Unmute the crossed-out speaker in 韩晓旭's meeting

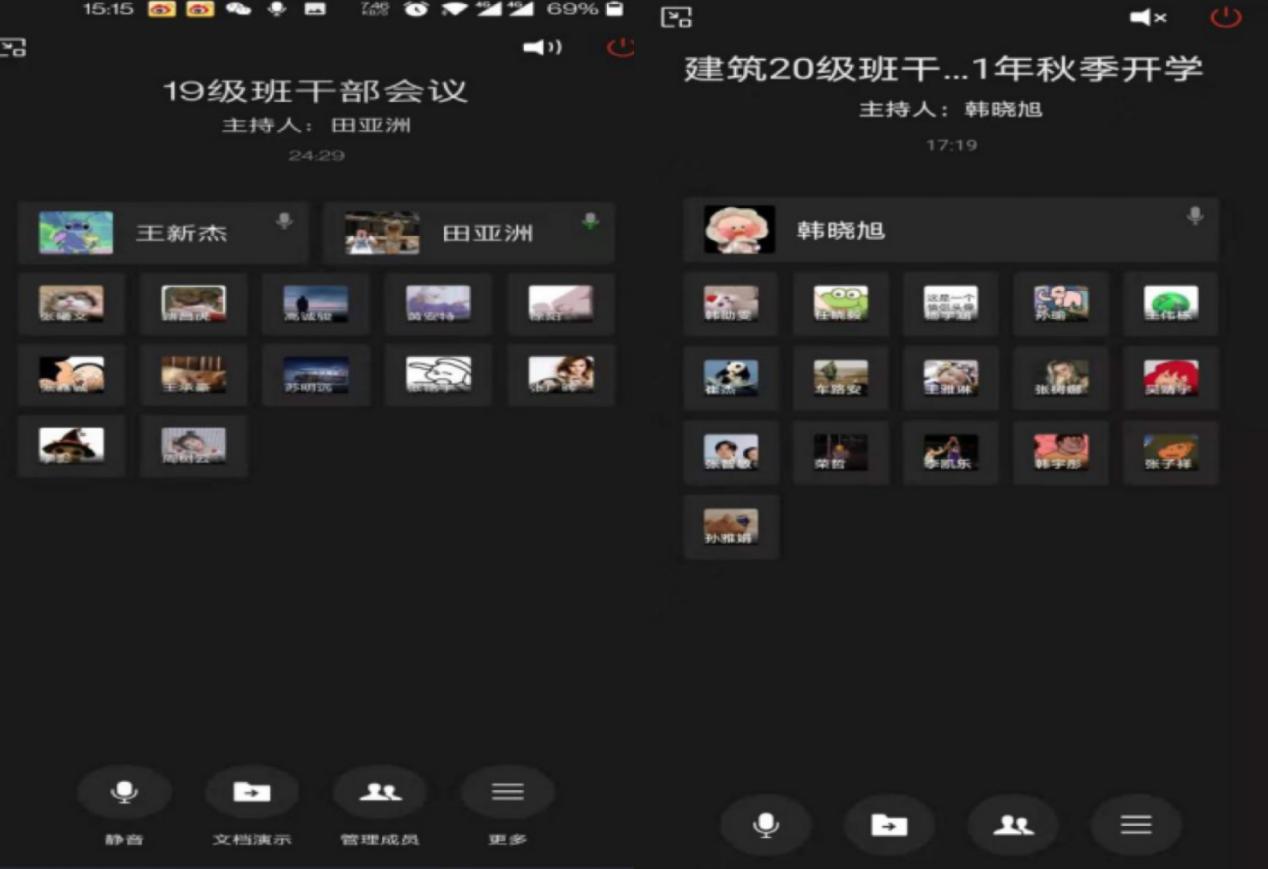(x=1148, y=17)
